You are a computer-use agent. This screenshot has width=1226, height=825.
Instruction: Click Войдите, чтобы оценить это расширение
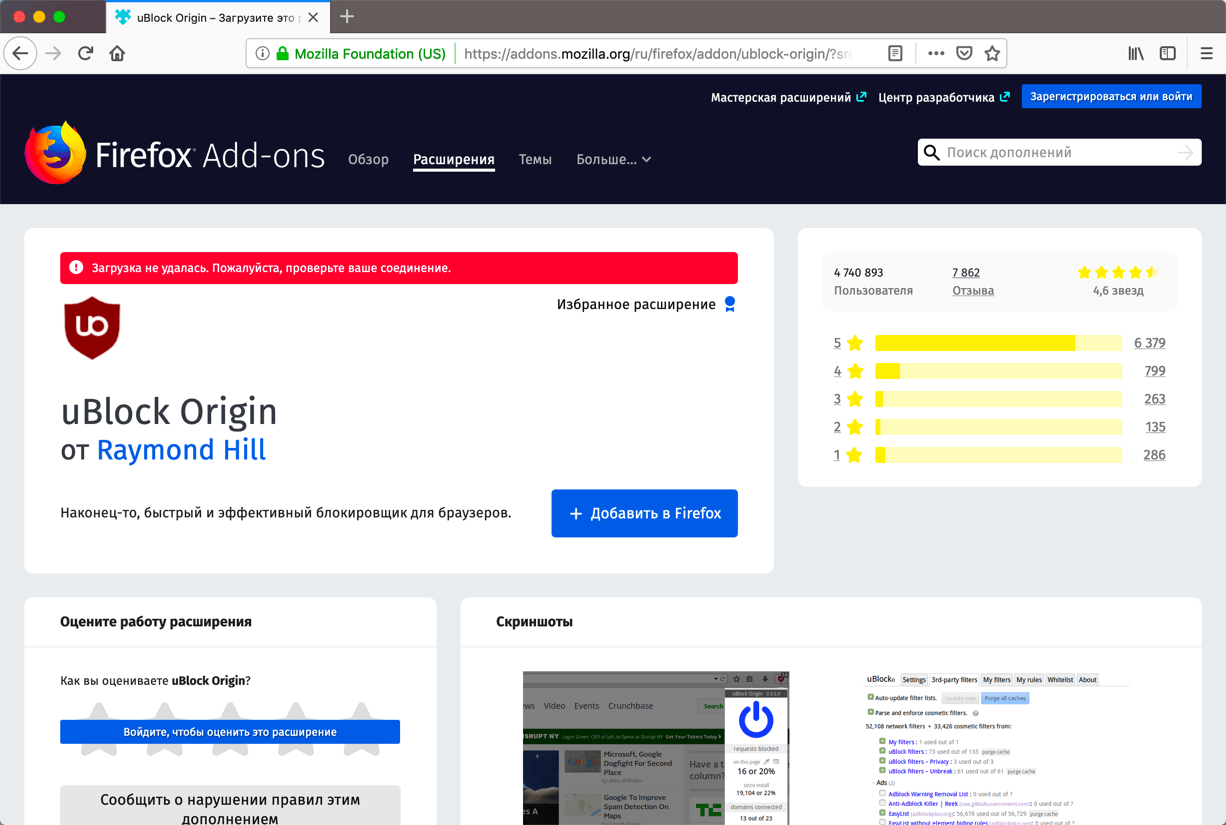[230, 732]
